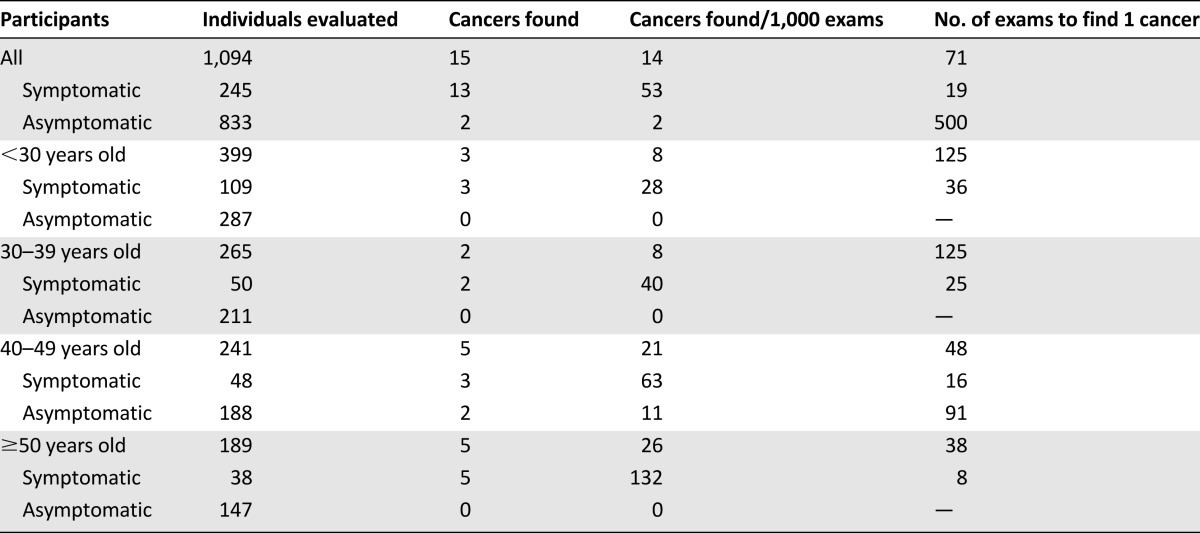Select the No. of exams header
Screen dimensions: 1200x533
1066,20
